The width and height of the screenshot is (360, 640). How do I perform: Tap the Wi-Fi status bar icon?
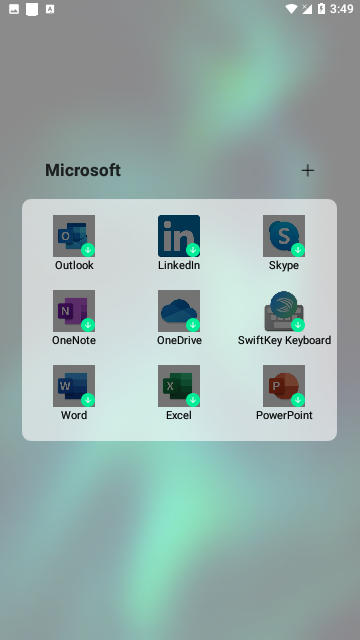point(291,9)
